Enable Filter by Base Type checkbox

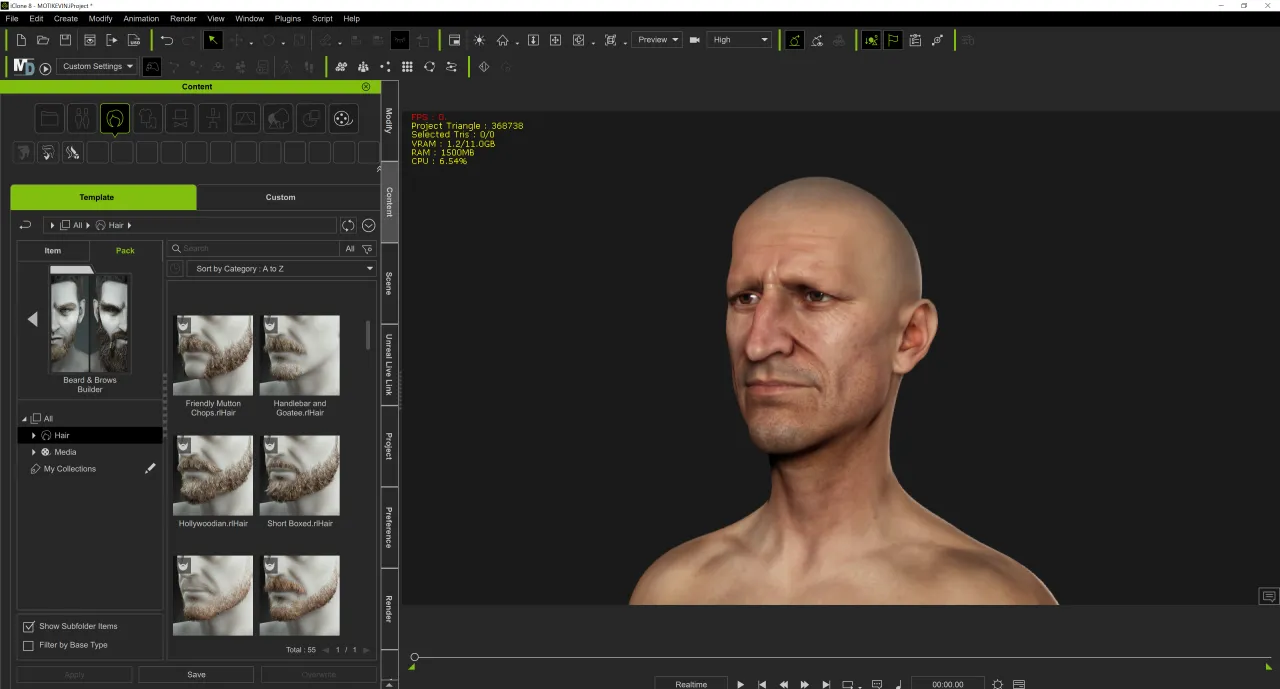28,645
